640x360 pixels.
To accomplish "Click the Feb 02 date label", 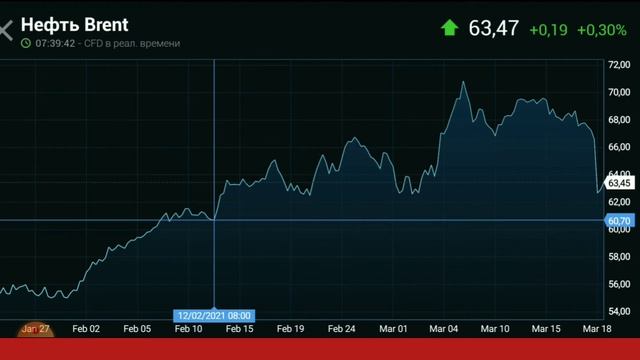I will point(86,329).
